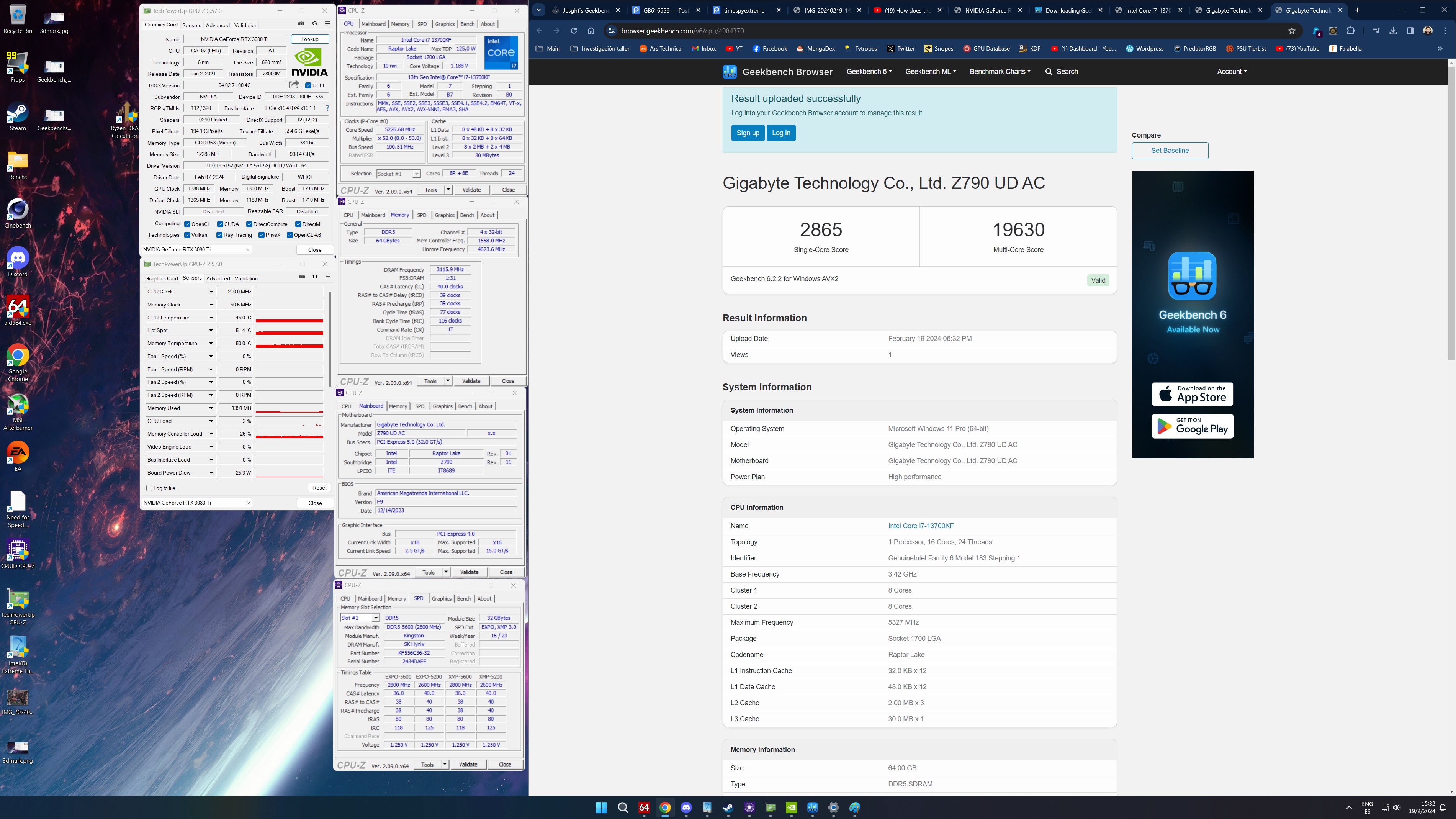The width and height of the screenshot is (1456, 819).
Task: Expand the Board Power Draw sensor dropdown
Action: 211,473
